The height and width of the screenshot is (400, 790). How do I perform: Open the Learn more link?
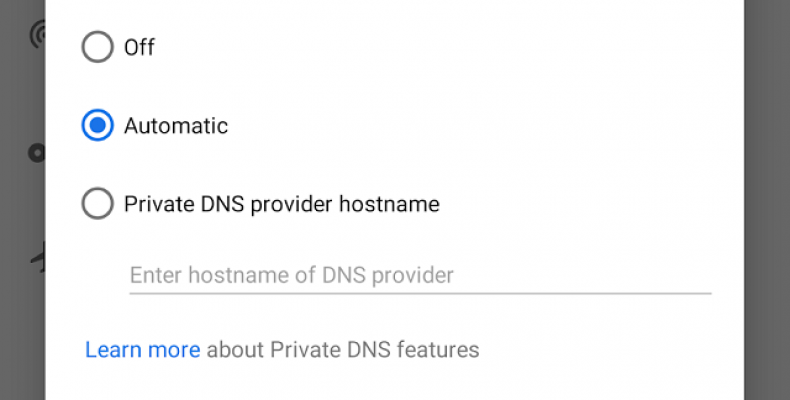(x=143, y=350)
